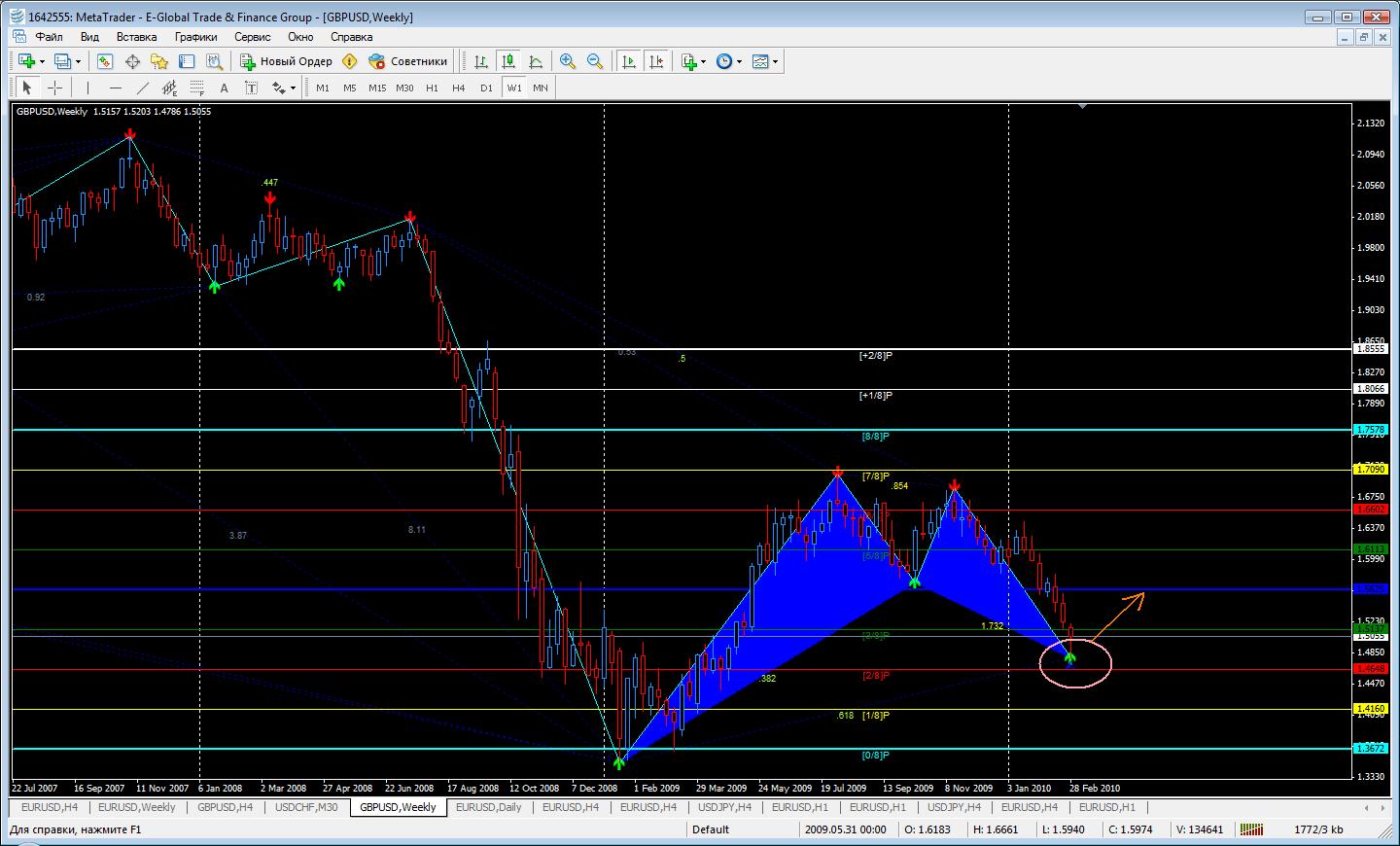This screenshot has height=846, width=1400.
Task: Switch the timeframe to M15
Action: pos(377,88)
